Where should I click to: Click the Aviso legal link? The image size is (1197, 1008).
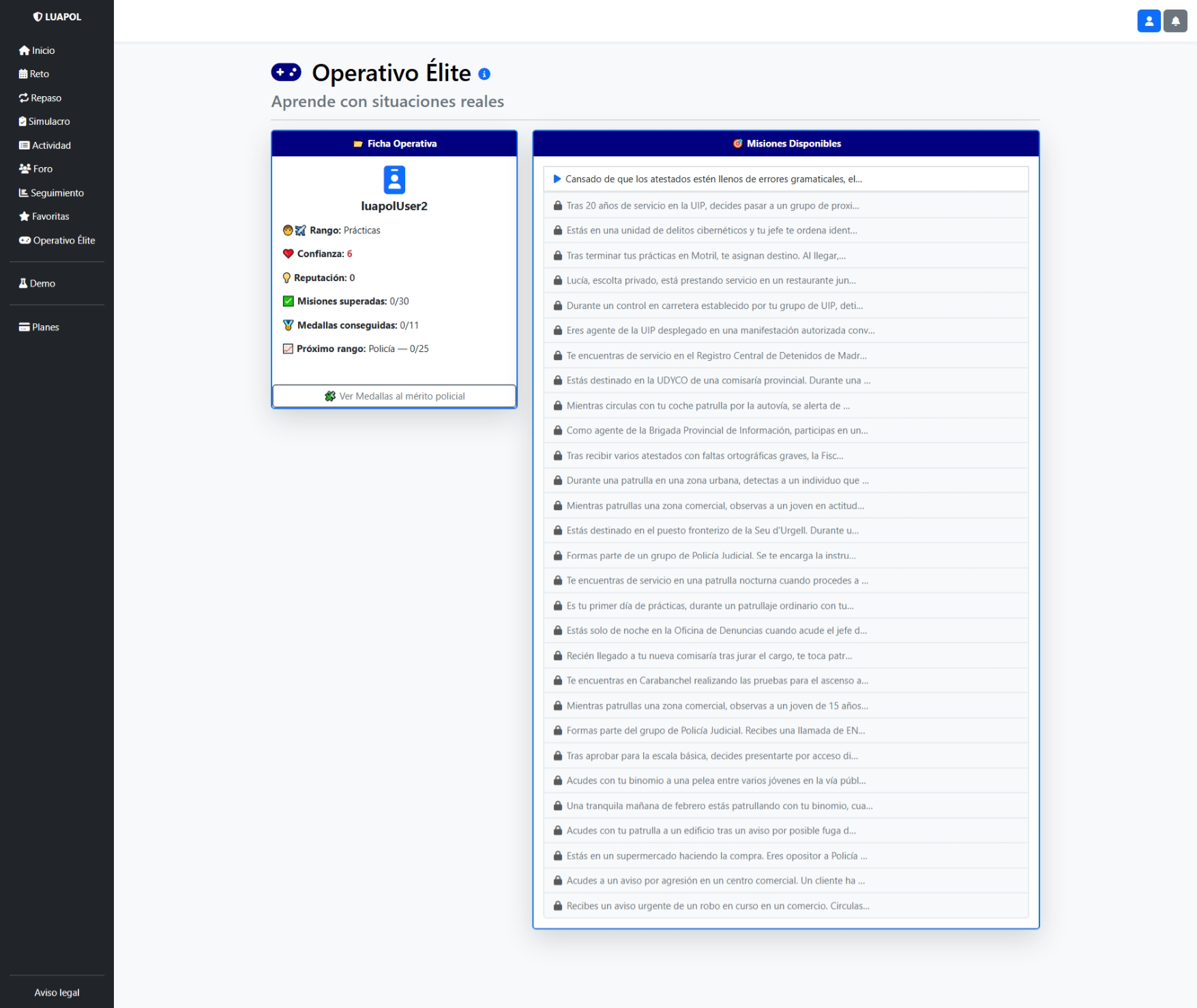click(x=57, y=992)
